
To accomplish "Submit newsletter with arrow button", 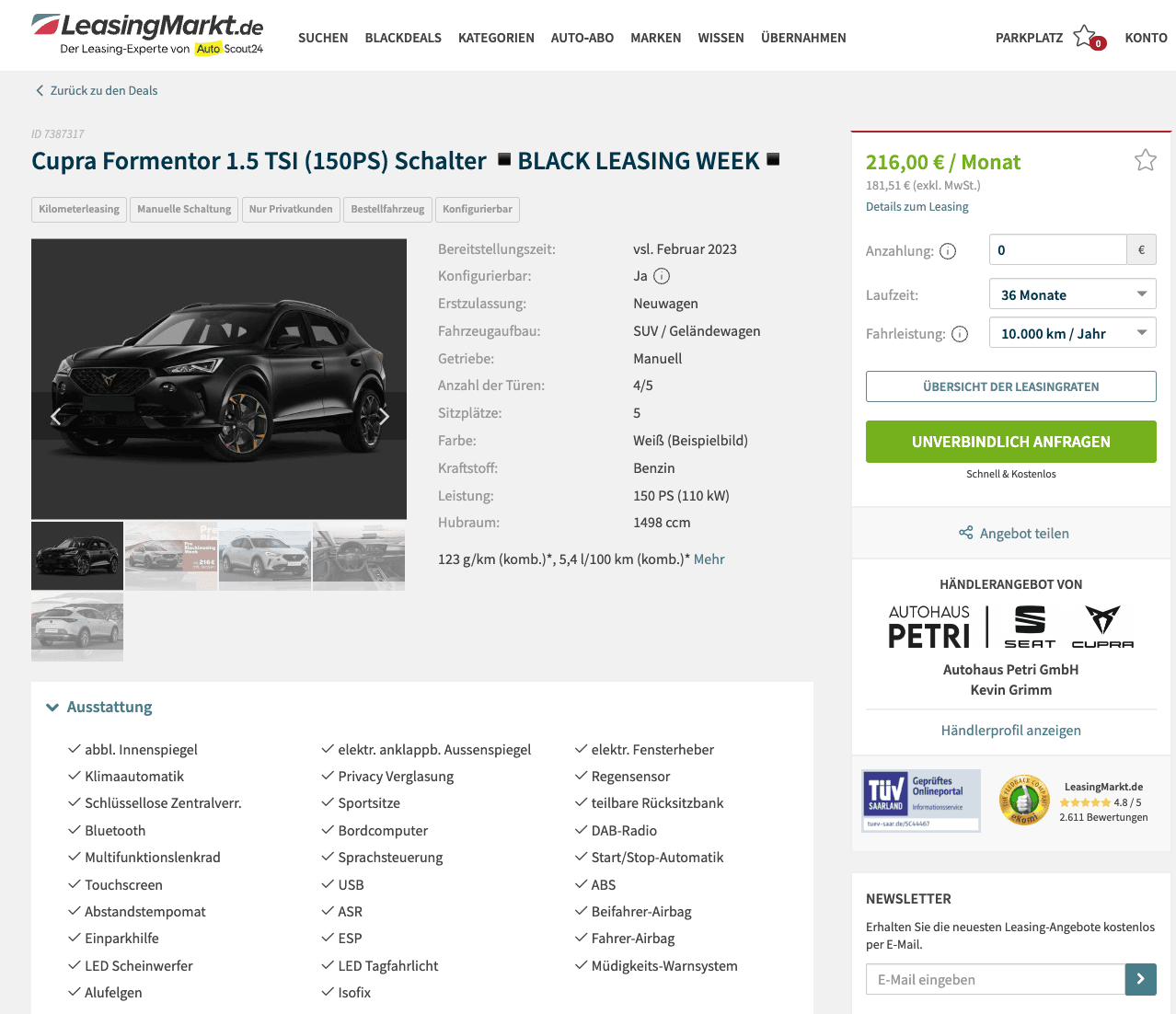I will (x=1140, y=979).
